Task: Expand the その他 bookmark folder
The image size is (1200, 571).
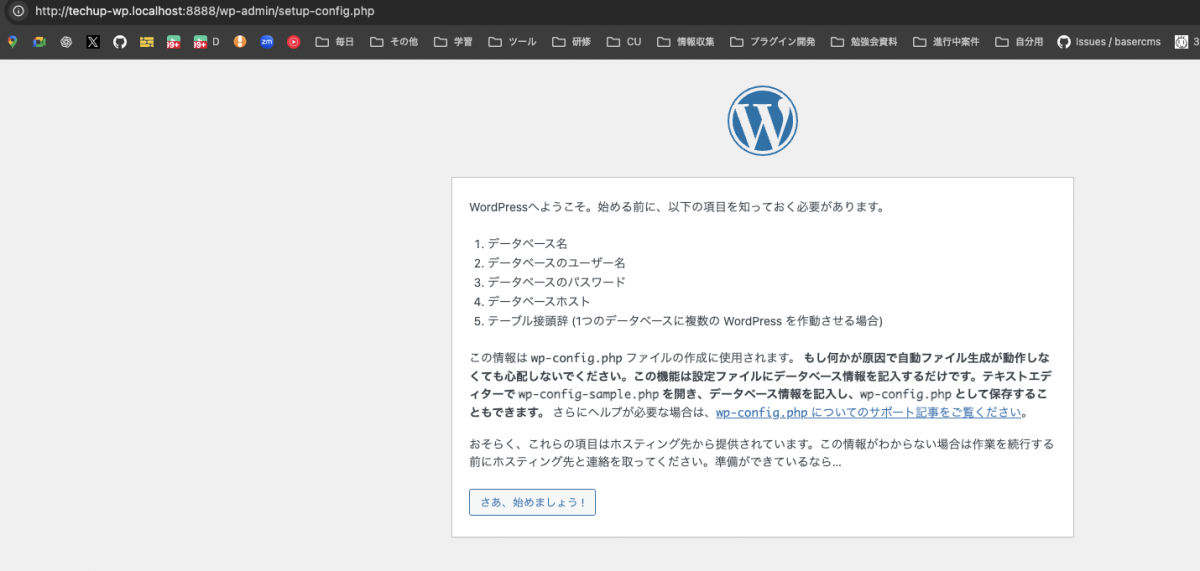Action: pos(394,42)
